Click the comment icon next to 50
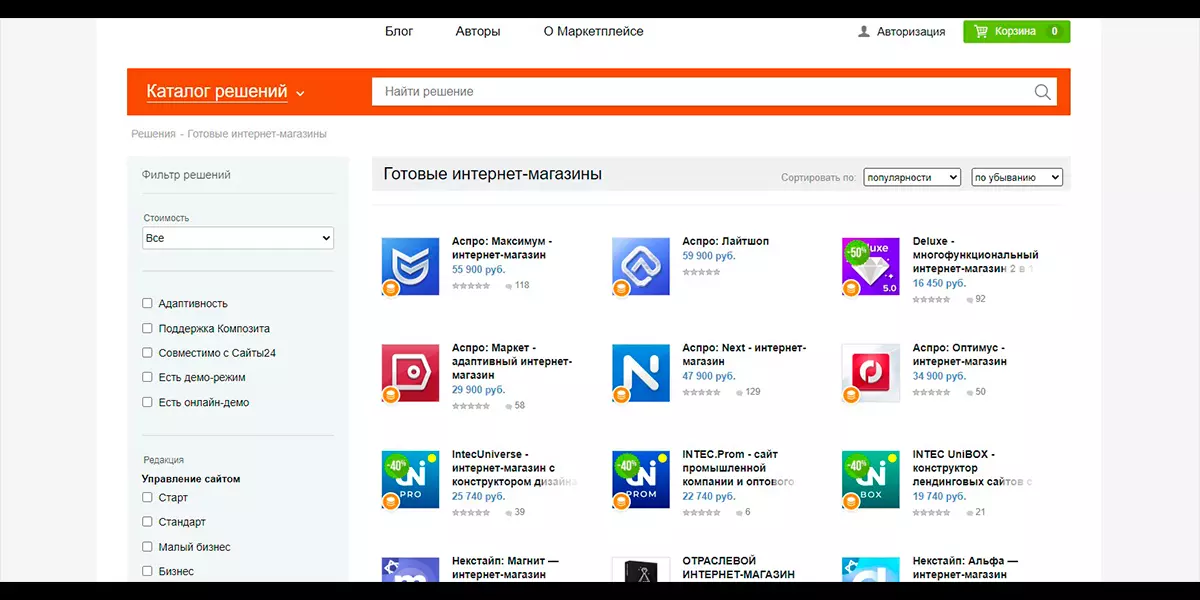 click(968, 392)
